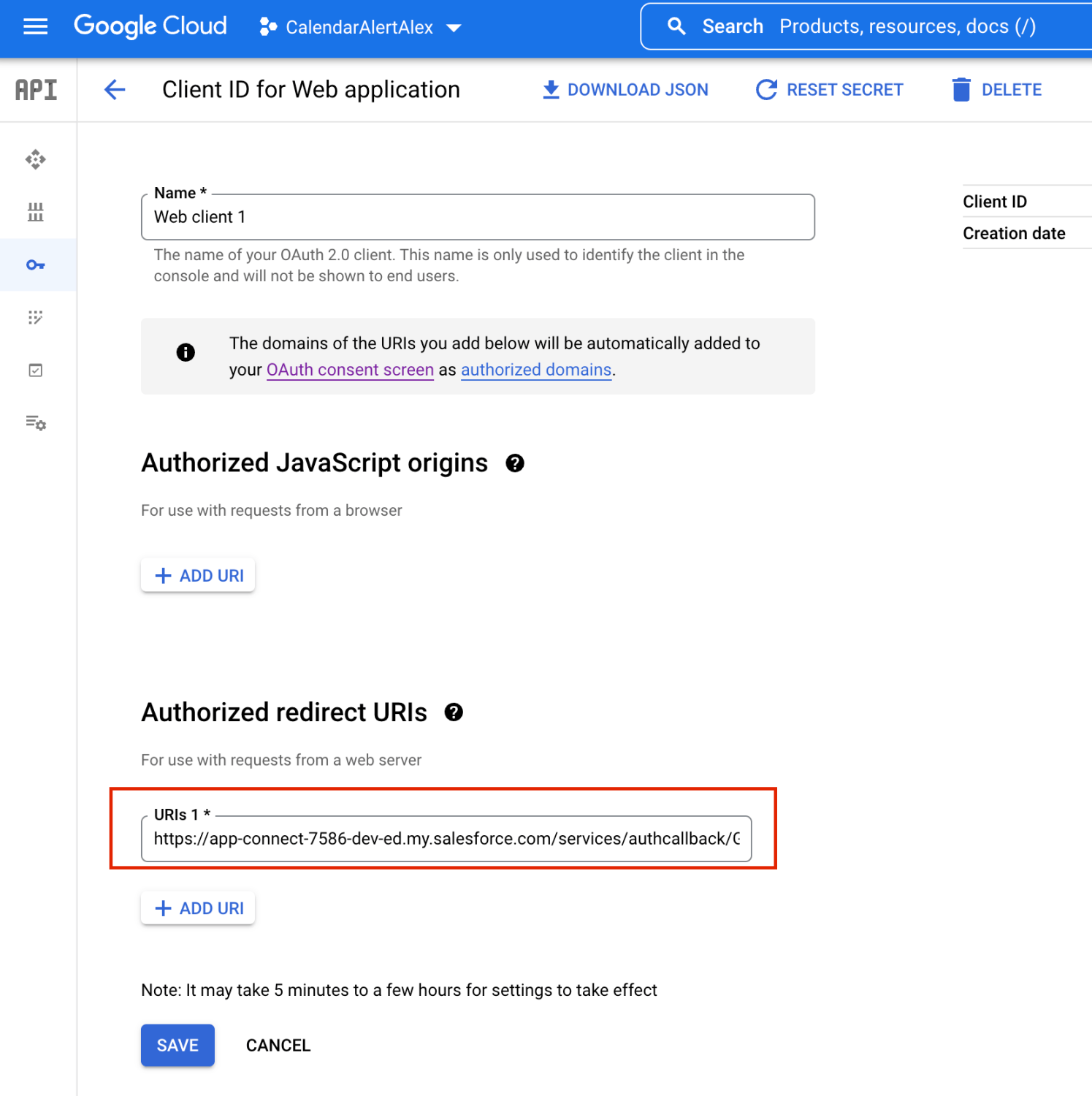Open the API Library icon in sidebar

tap(36, 212)
